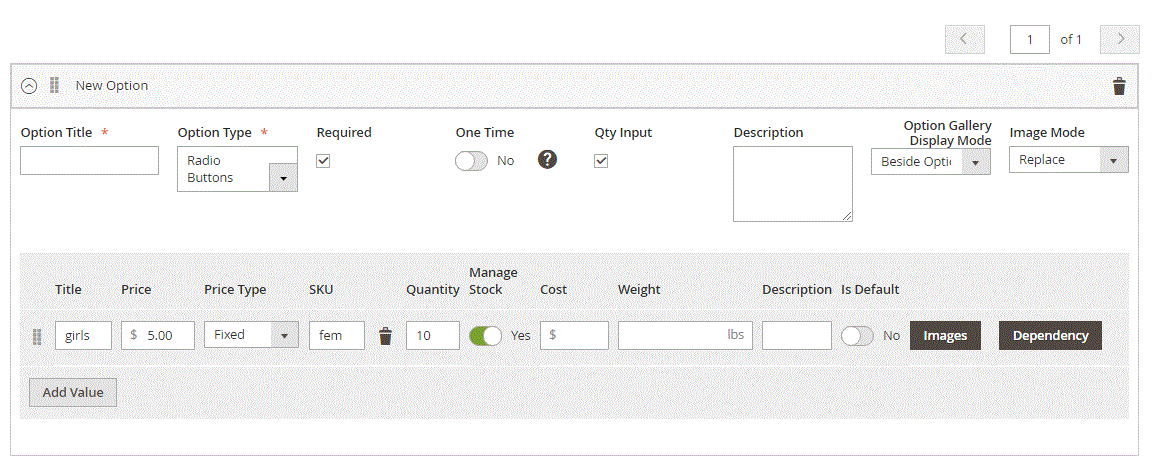This screenshot has width=1155, height=467.
Task: Delete the New Option block via trash icon
Action: tap(1119, 86)
